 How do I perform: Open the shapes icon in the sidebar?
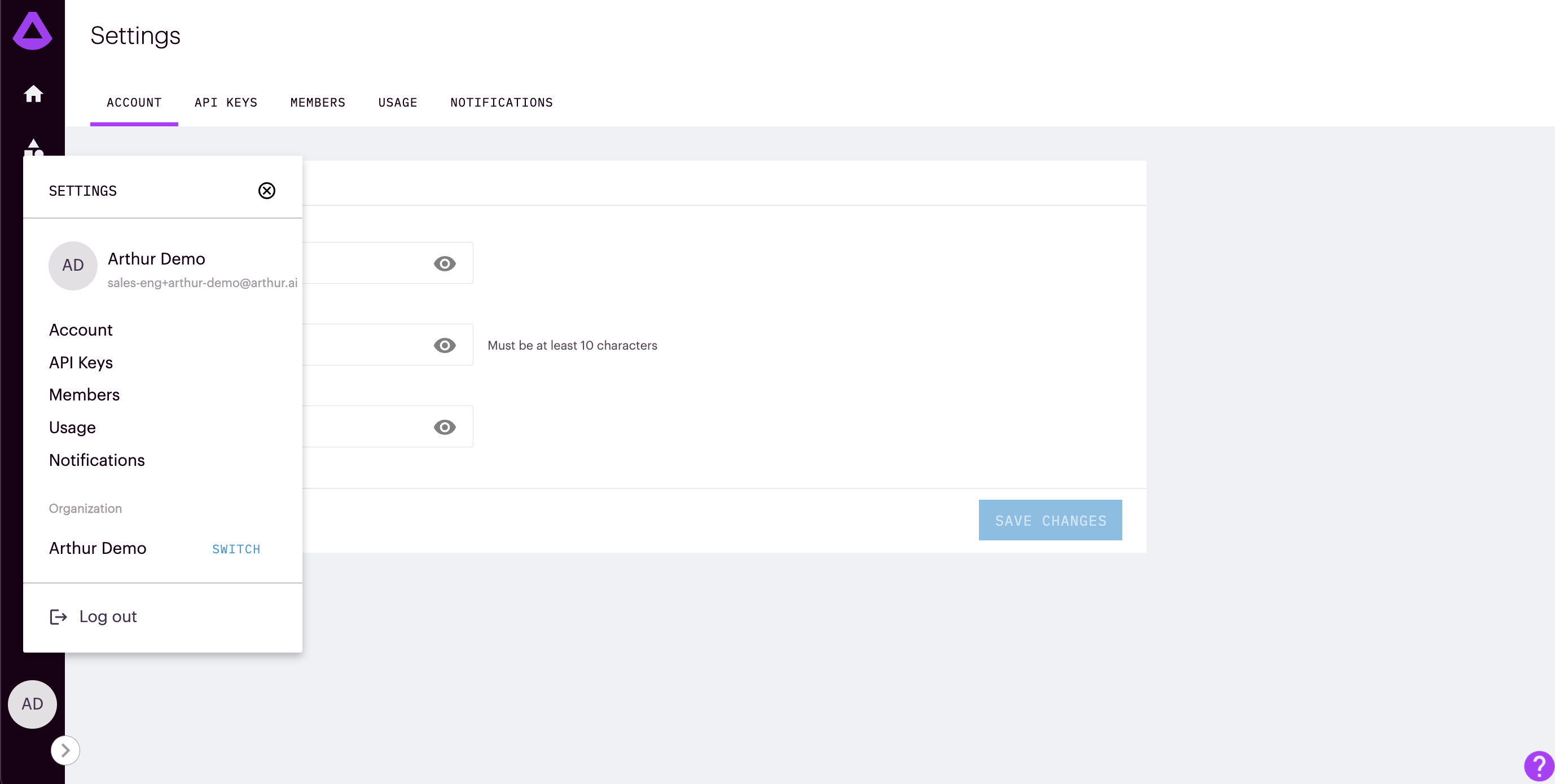tap(34, 147)
